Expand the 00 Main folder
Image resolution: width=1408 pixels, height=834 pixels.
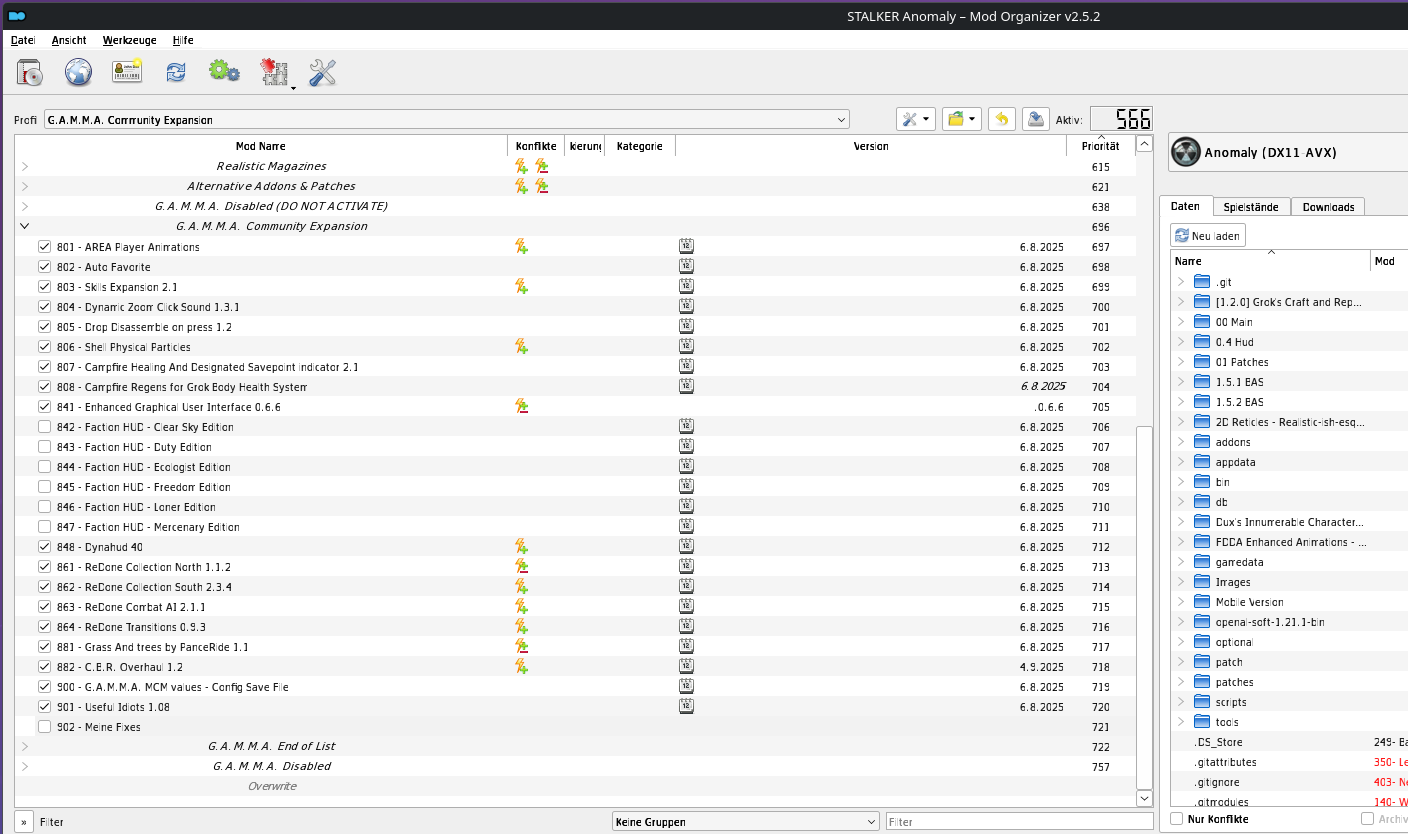point(1181,322)
